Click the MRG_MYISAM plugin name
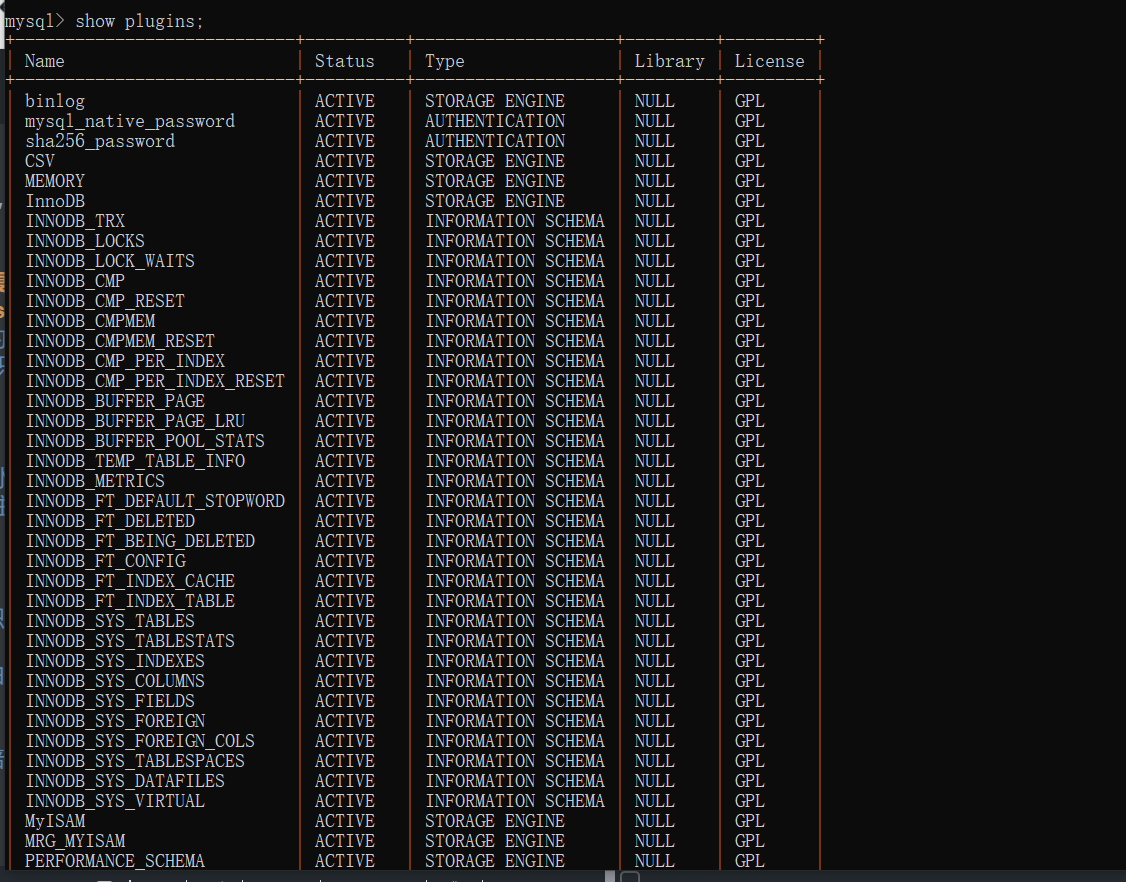1126x882 pixels. (75, 842)
